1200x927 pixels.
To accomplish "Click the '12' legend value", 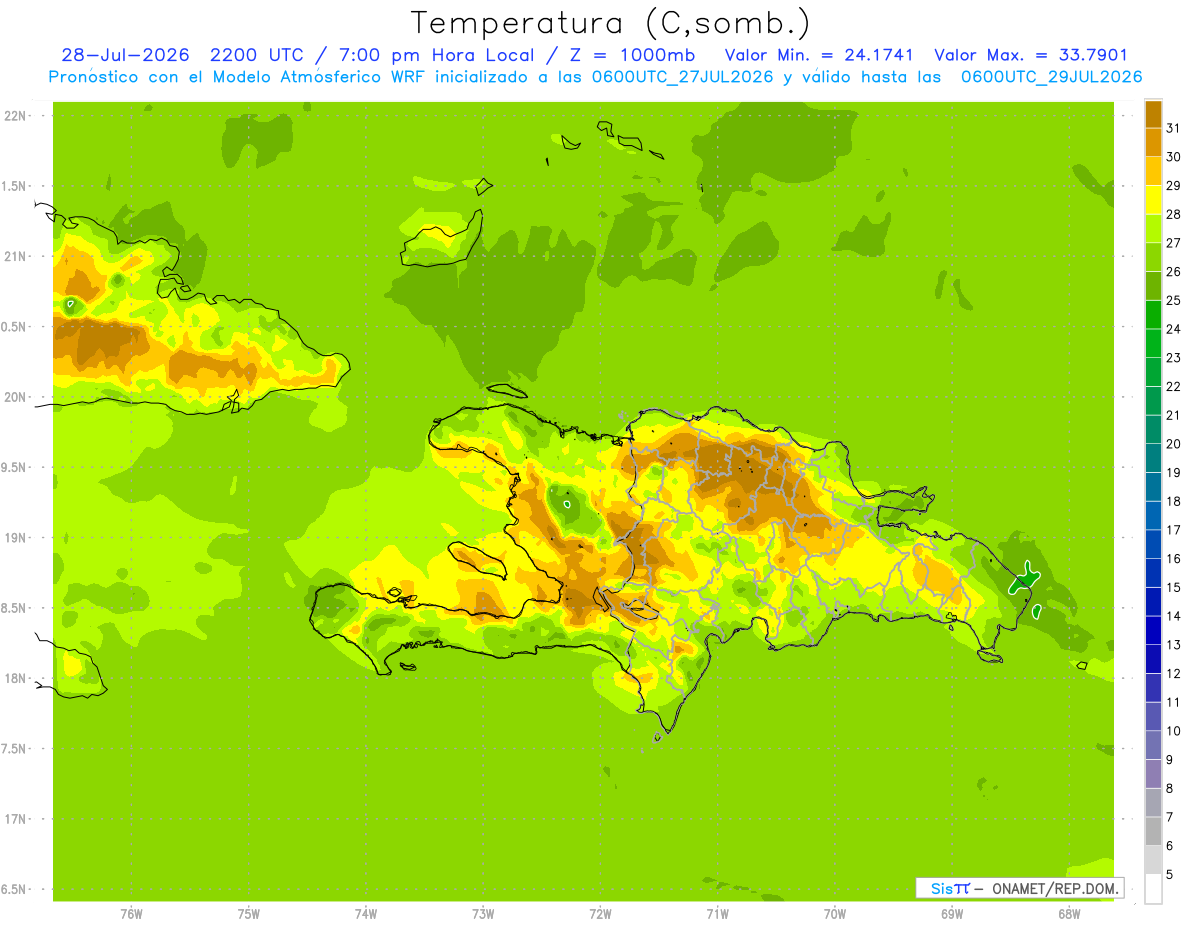I will tap(1174, 674).
